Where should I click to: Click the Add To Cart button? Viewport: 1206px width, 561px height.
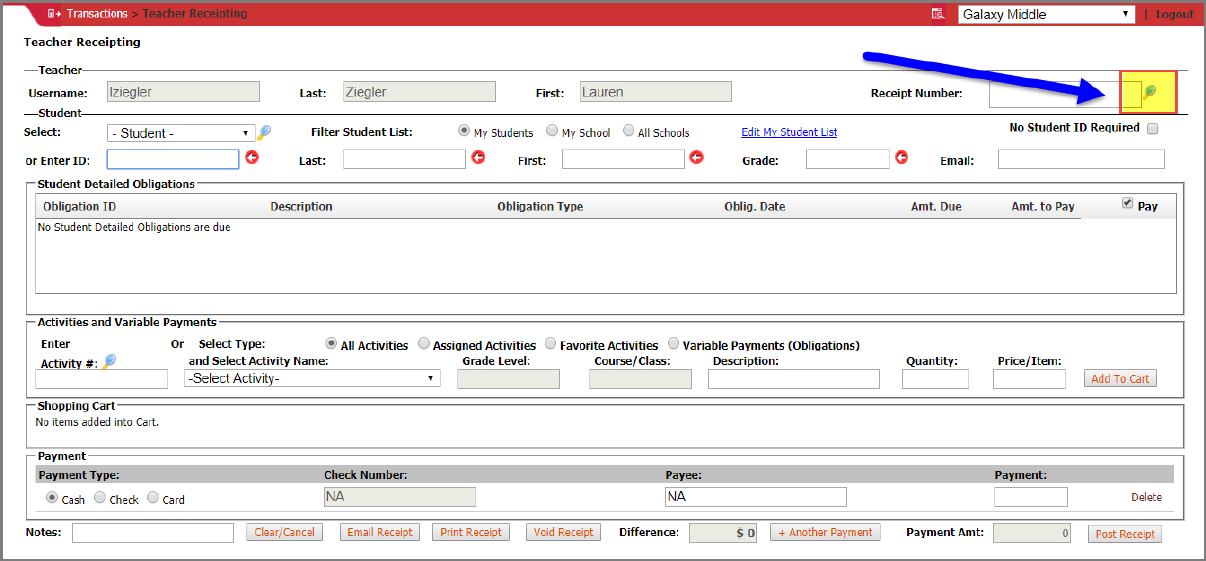pyautogui.click(x=1120, y=379)
